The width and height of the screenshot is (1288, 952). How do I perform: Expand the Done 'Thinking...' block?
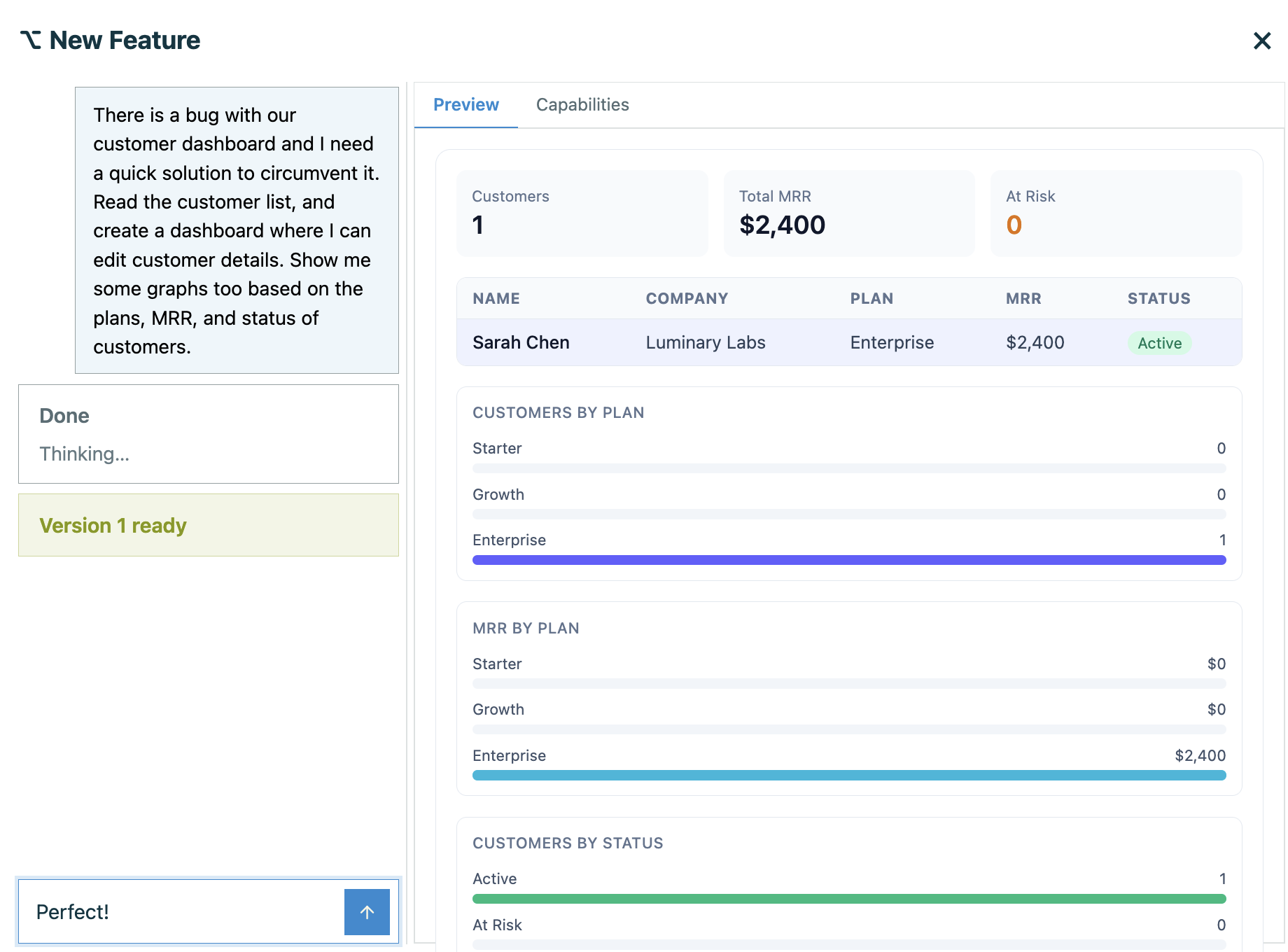(209, 434)
